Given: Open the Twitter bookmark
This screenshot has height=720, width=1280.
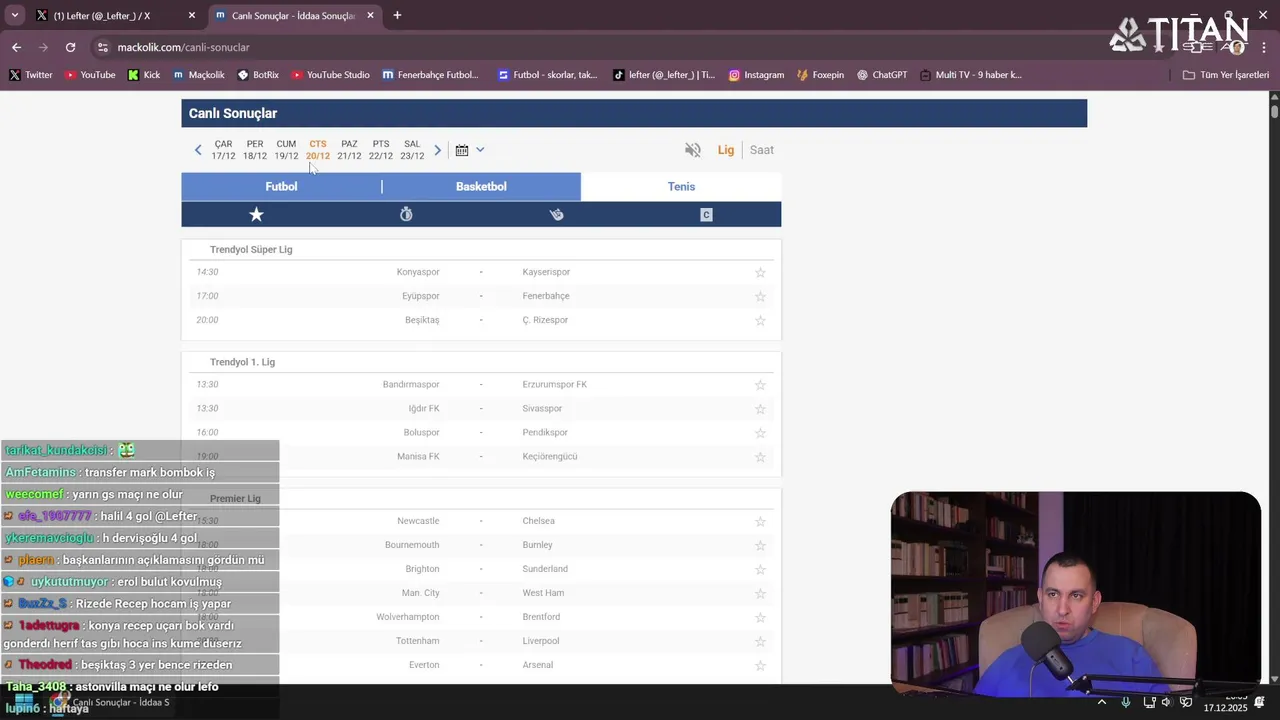Looking at the screenshot, I should click(30, 75).
